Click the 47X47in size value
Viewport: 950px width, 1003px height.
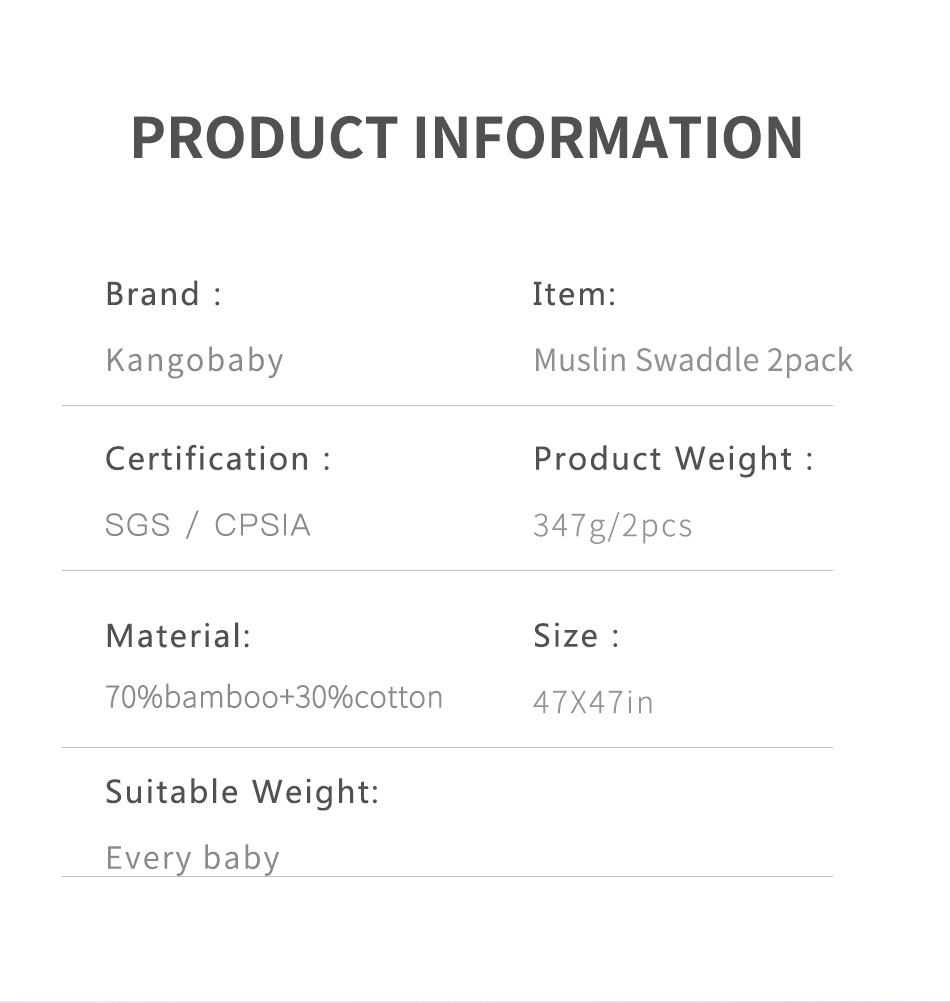593,702
